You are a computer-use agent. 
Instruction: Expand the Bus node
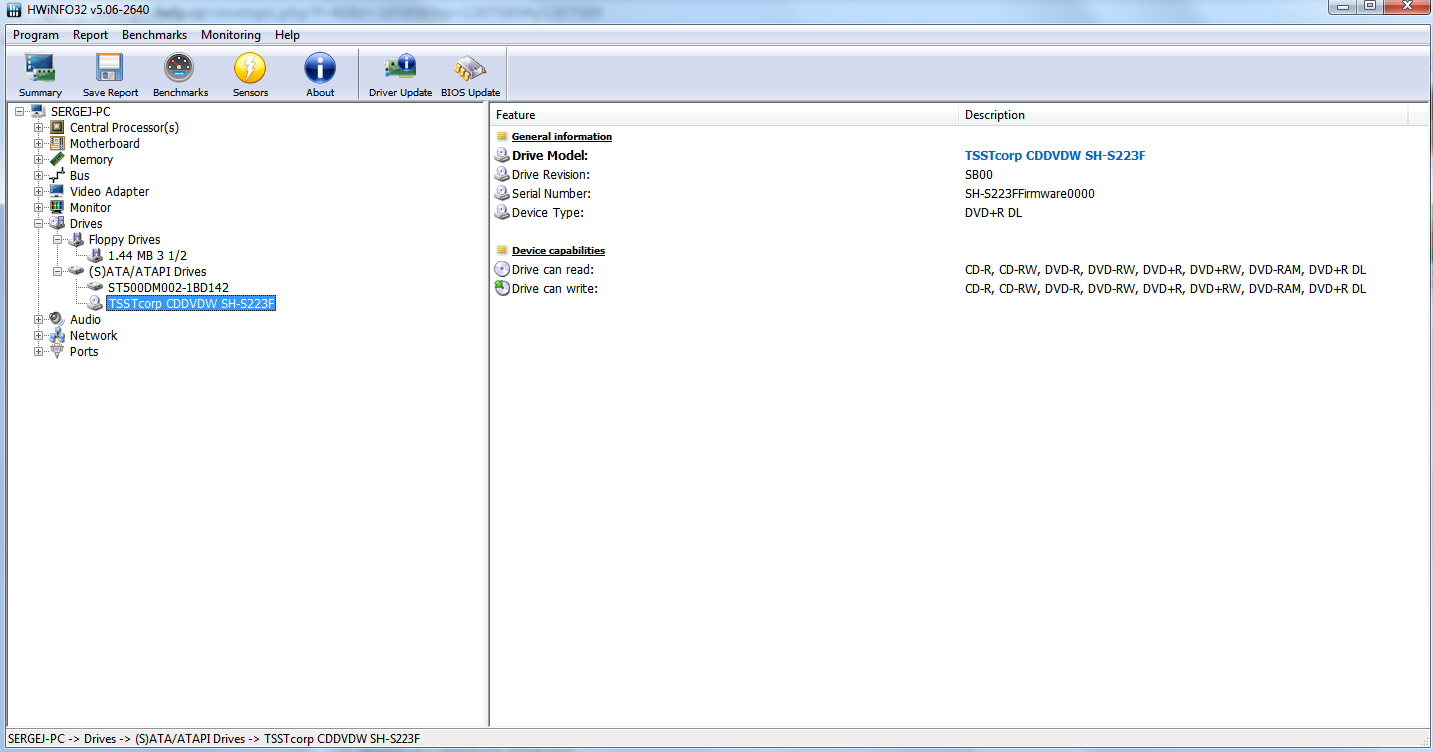[39, 176]
